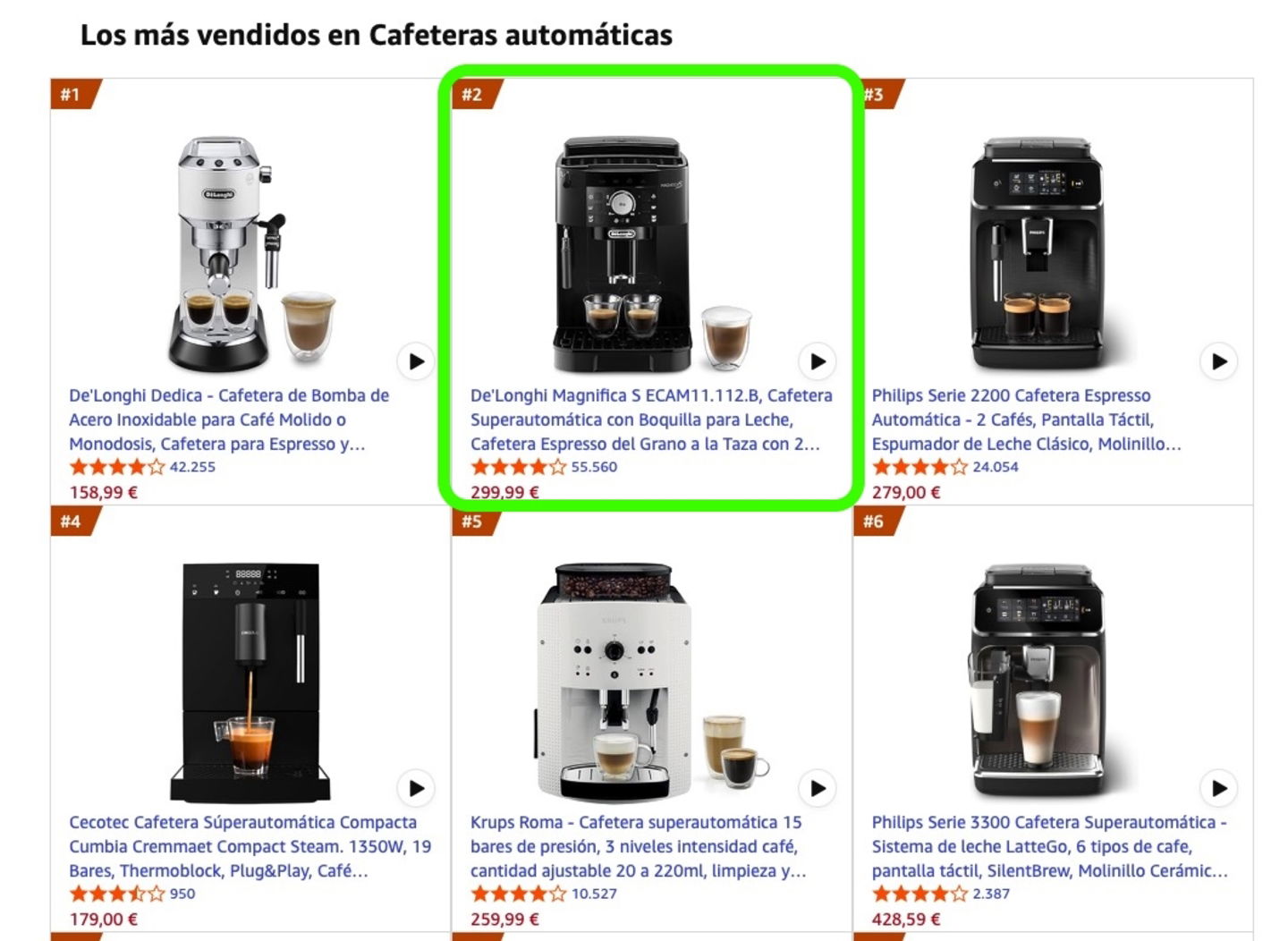Viewport: 1288px width, 941px height.
Task: Click the black De'Longhi Magnifica S image
Action: tap(651, 254)
